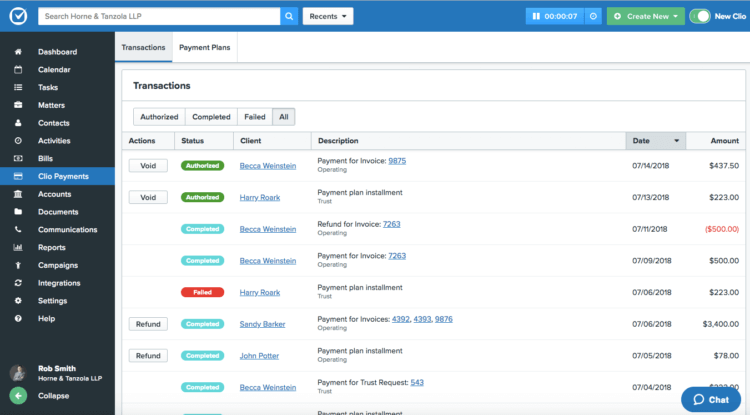Open Harry Roark link in failed row
This screenshot has height=415, width=750.
tap(260, 292)
